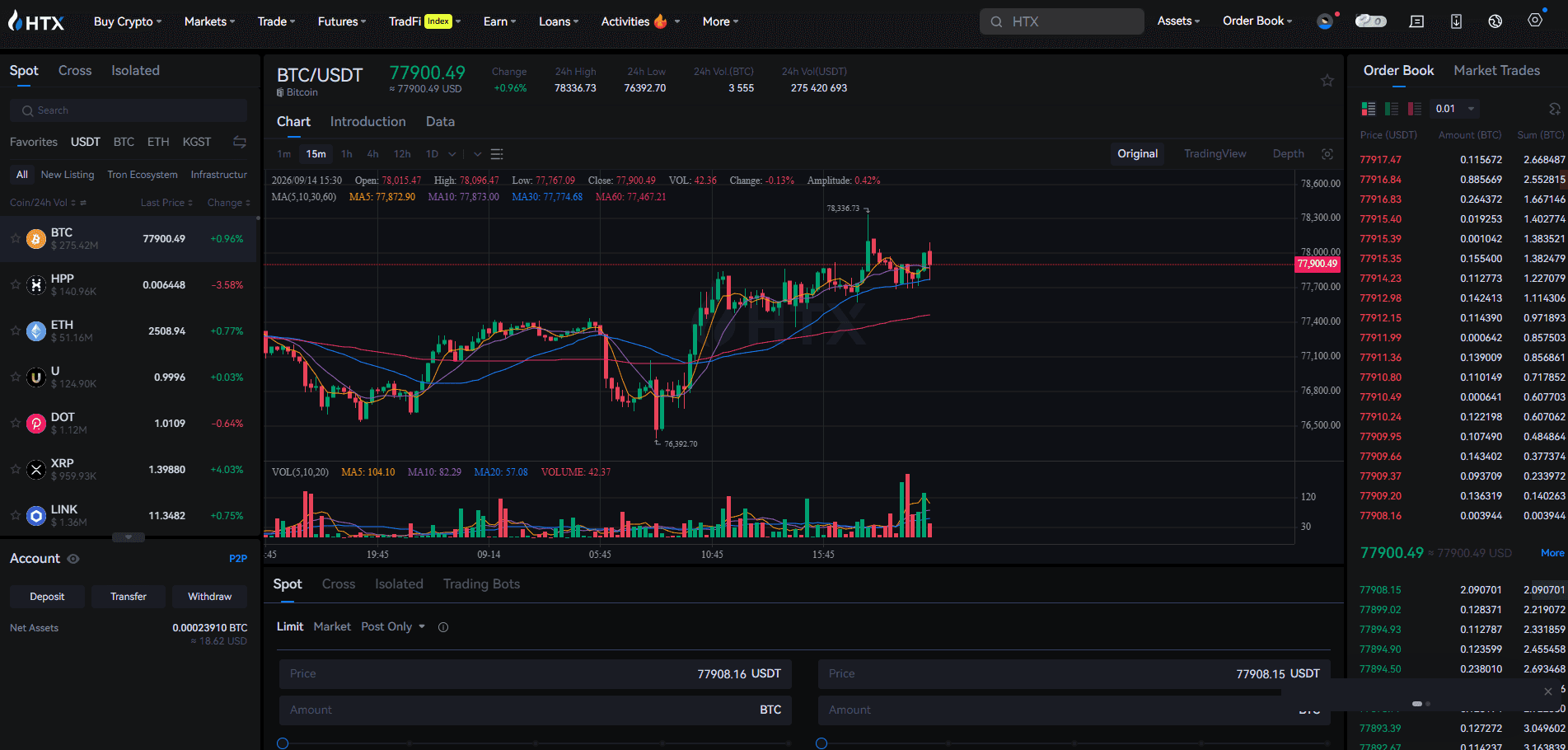Click the order book refresh icon
This screenshot has height=750, width=1568.
point(1554,109)
